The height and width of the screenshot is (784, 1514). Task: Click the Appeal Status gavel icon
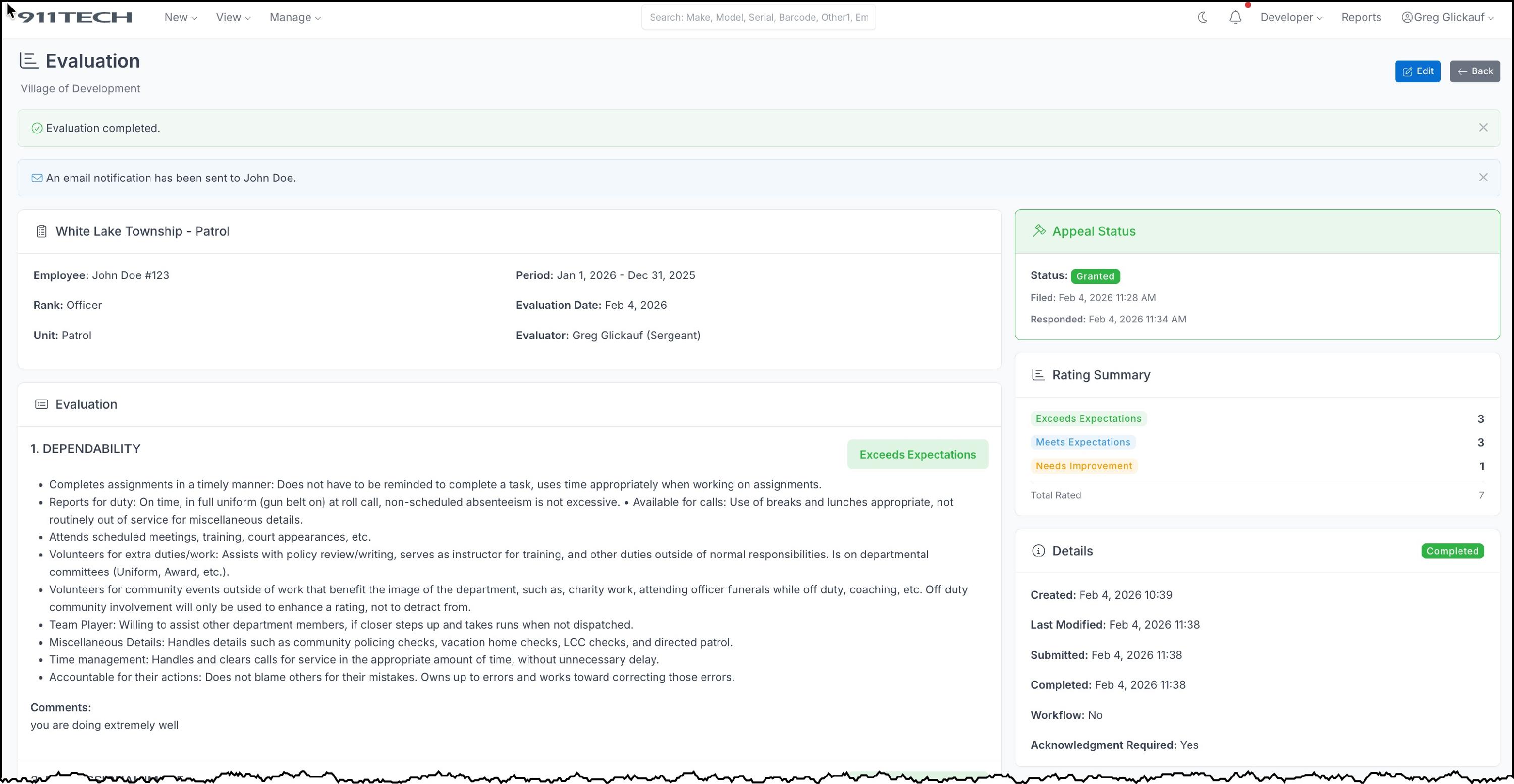click(1039, 231)
